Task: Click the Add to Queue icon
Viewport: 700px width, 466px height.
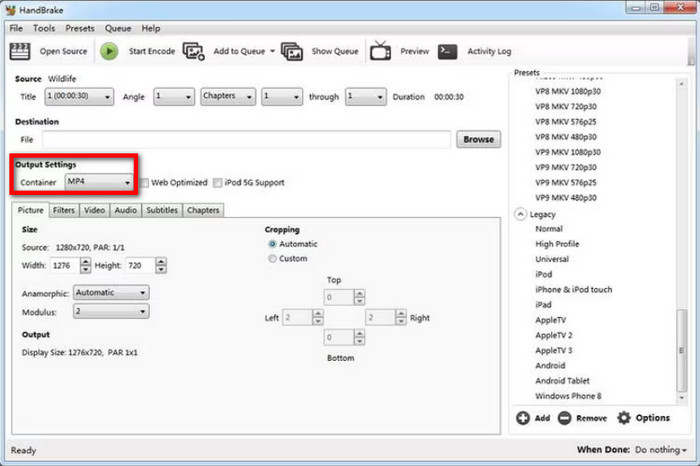Action: [x=193, y=51]
